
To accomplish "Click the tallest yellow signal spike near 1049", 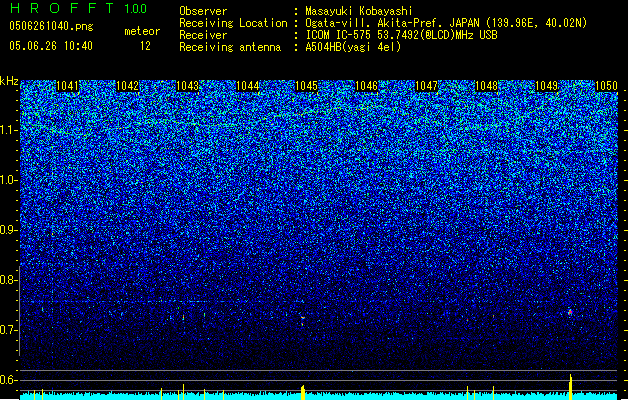I will (x=571, y=387).
